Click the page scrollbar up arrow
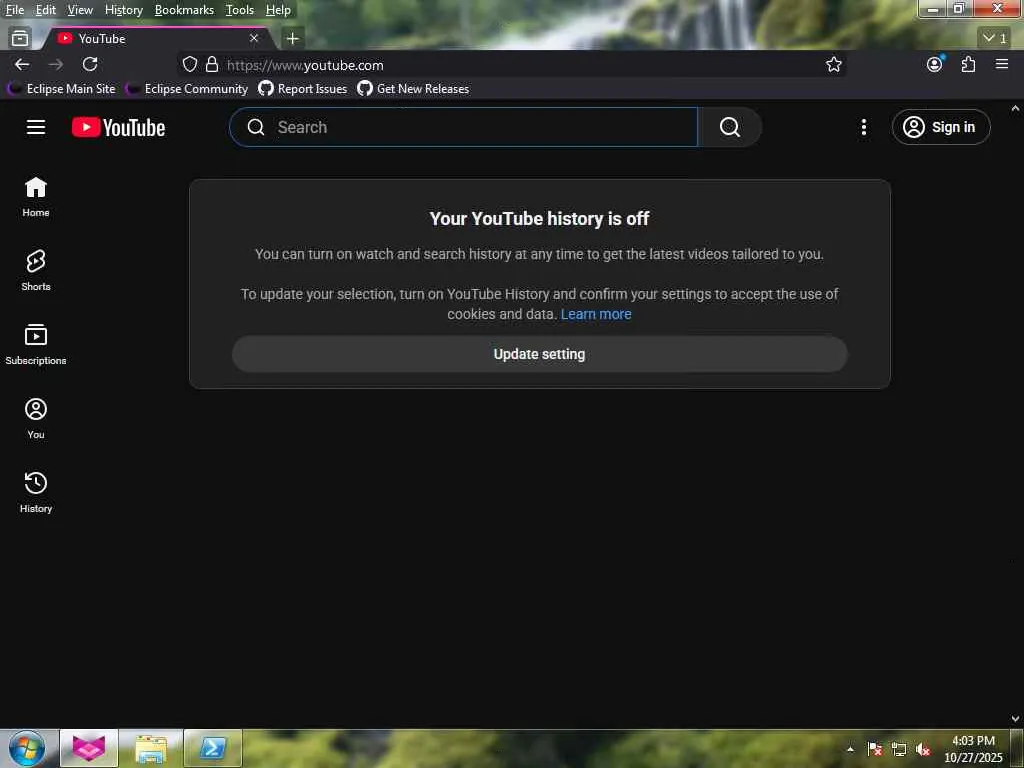 1016,108
